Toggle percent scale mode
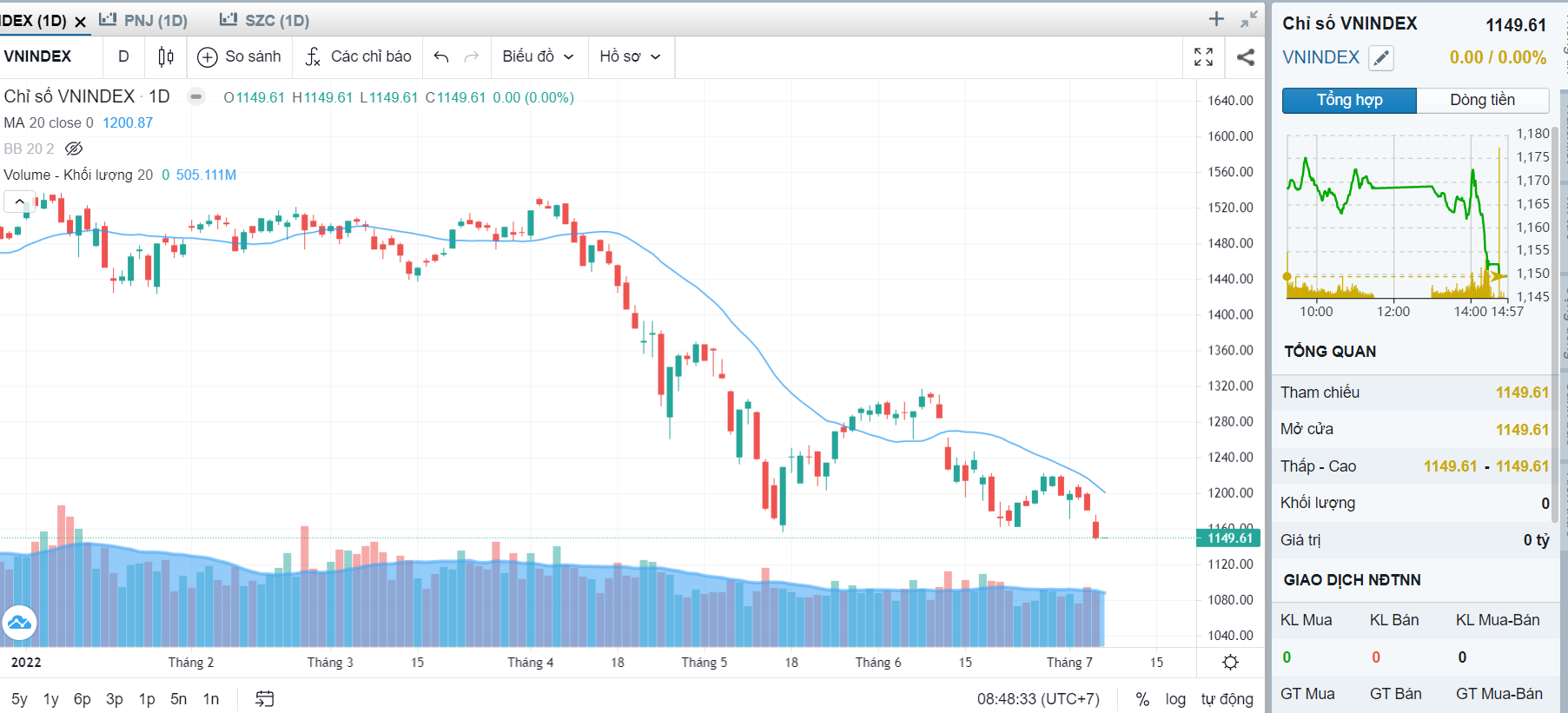Image resolution: width=1568 pixels, height=713 pixels. point(1142,699)
